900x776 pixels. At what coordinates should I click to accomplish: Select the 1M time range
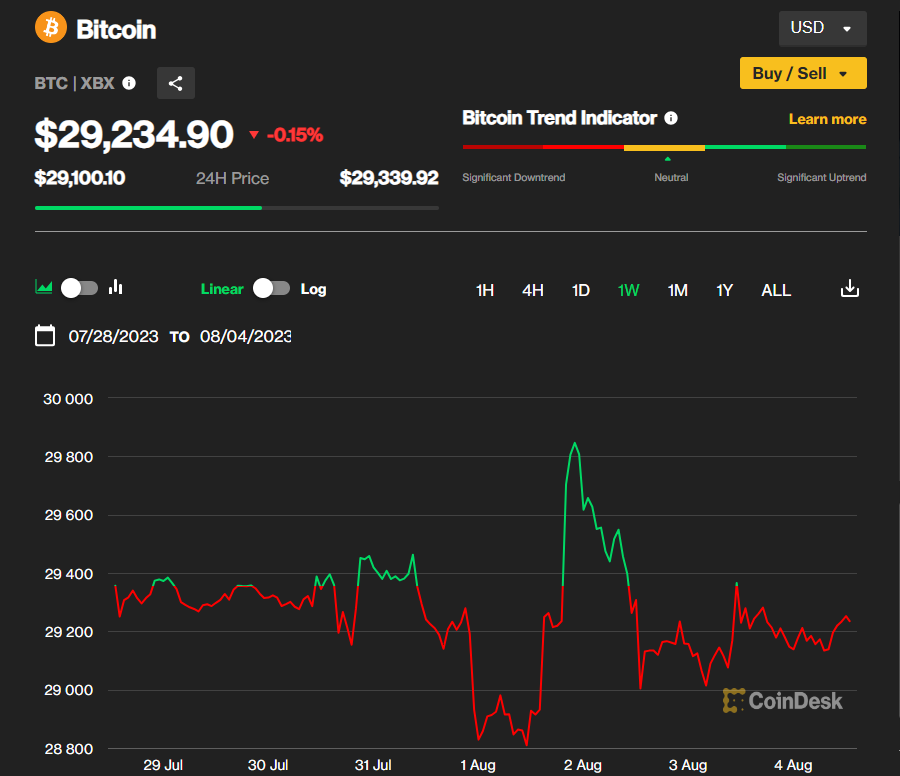pyautogui.click(x=677, y=290)
